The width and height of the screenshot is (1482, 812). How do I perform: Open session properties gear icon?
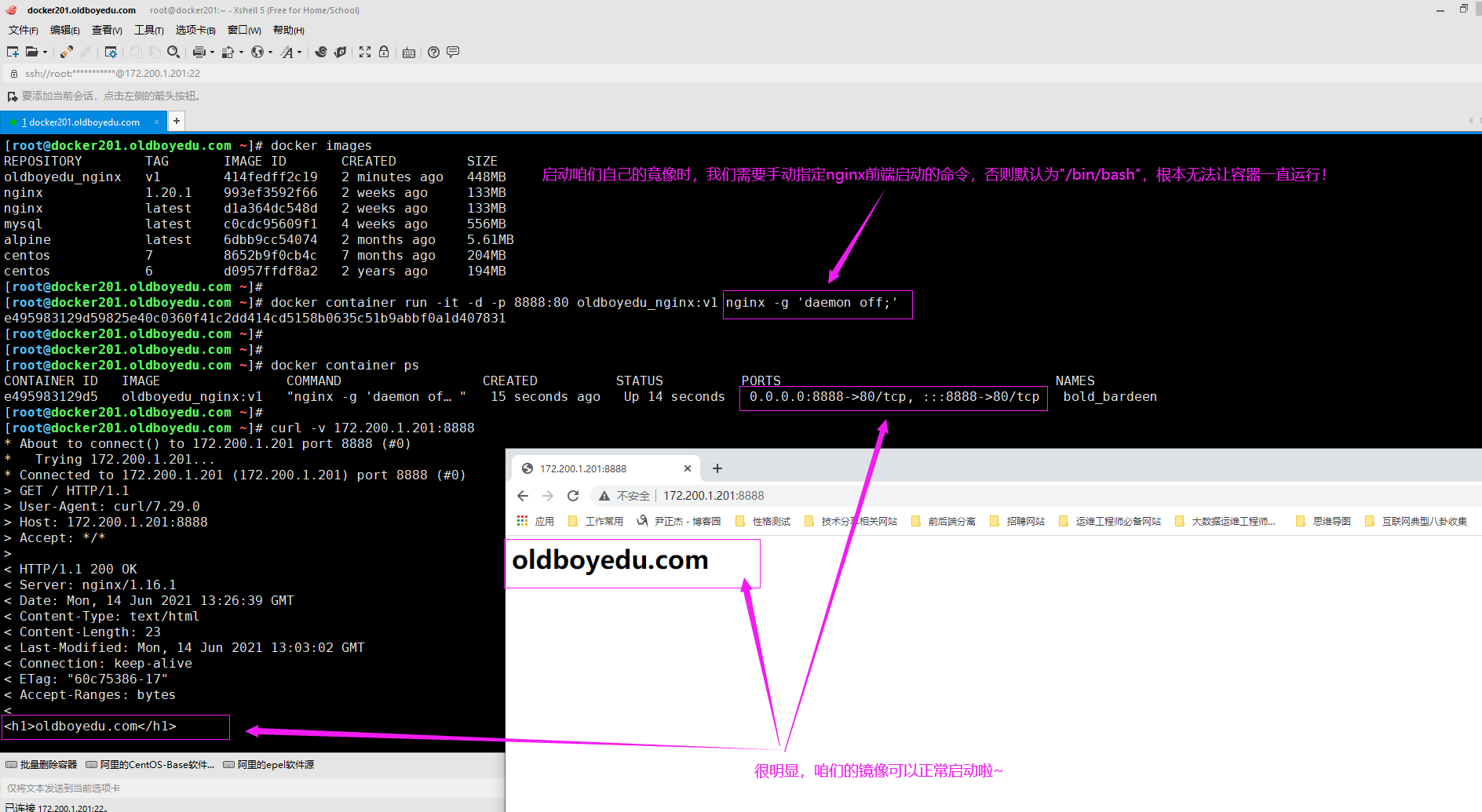(111, 52)
